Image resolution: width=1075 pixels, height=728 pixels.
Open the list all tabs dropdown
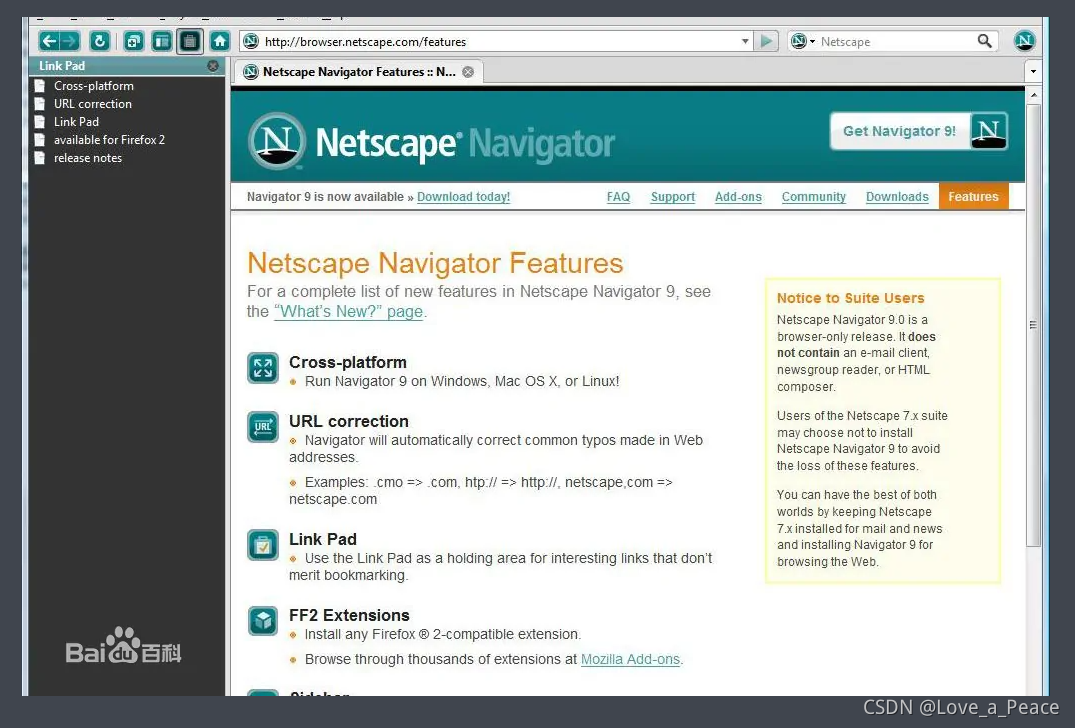click(x=1033, y=71)
